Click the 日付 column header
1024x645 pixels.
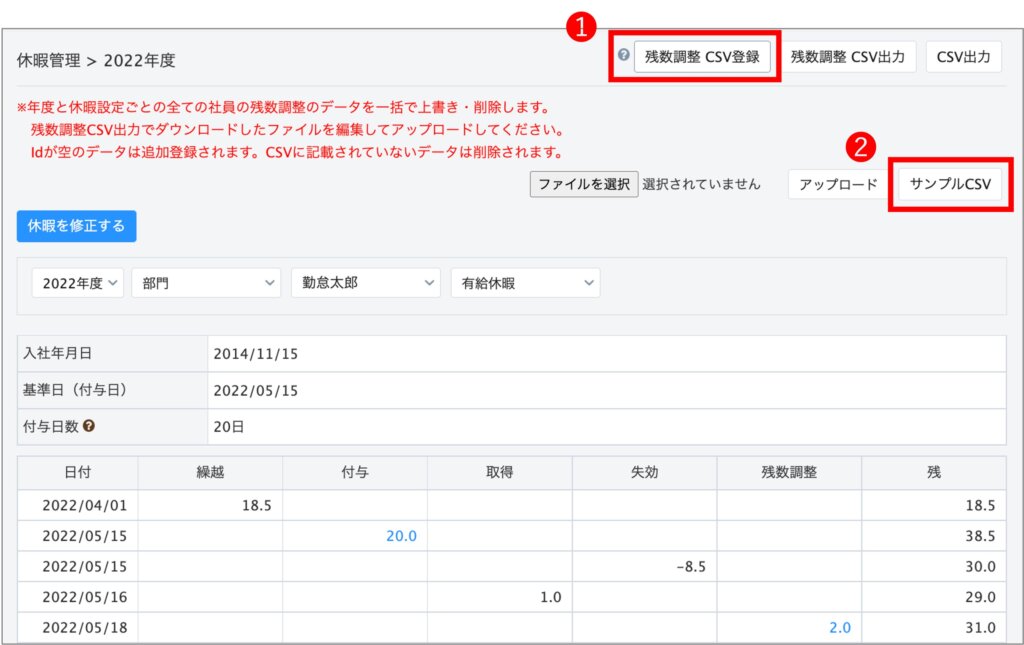78,473
